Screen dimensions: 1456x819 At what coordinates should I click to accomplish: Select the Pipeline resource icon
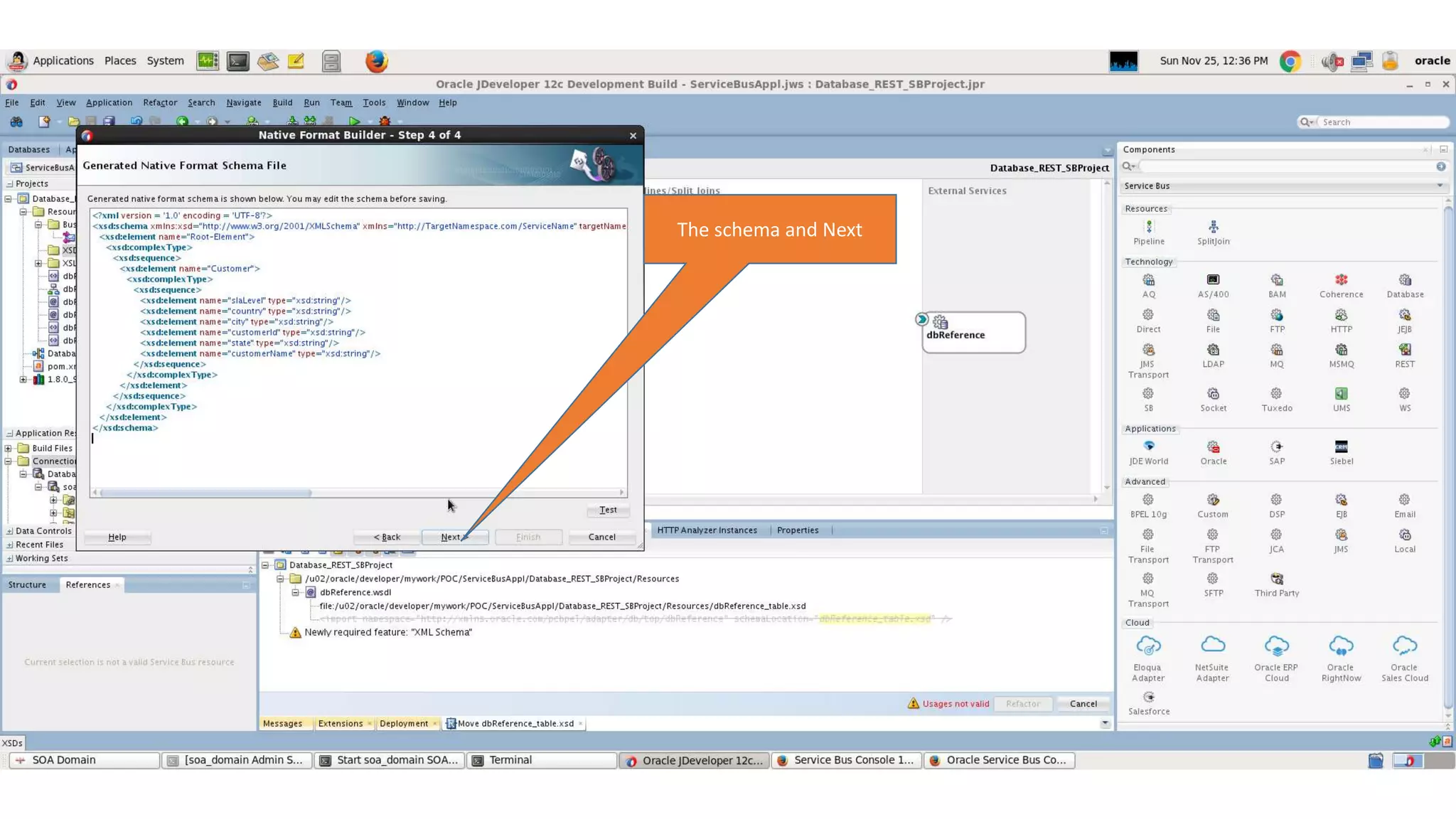pos(1149,227)
